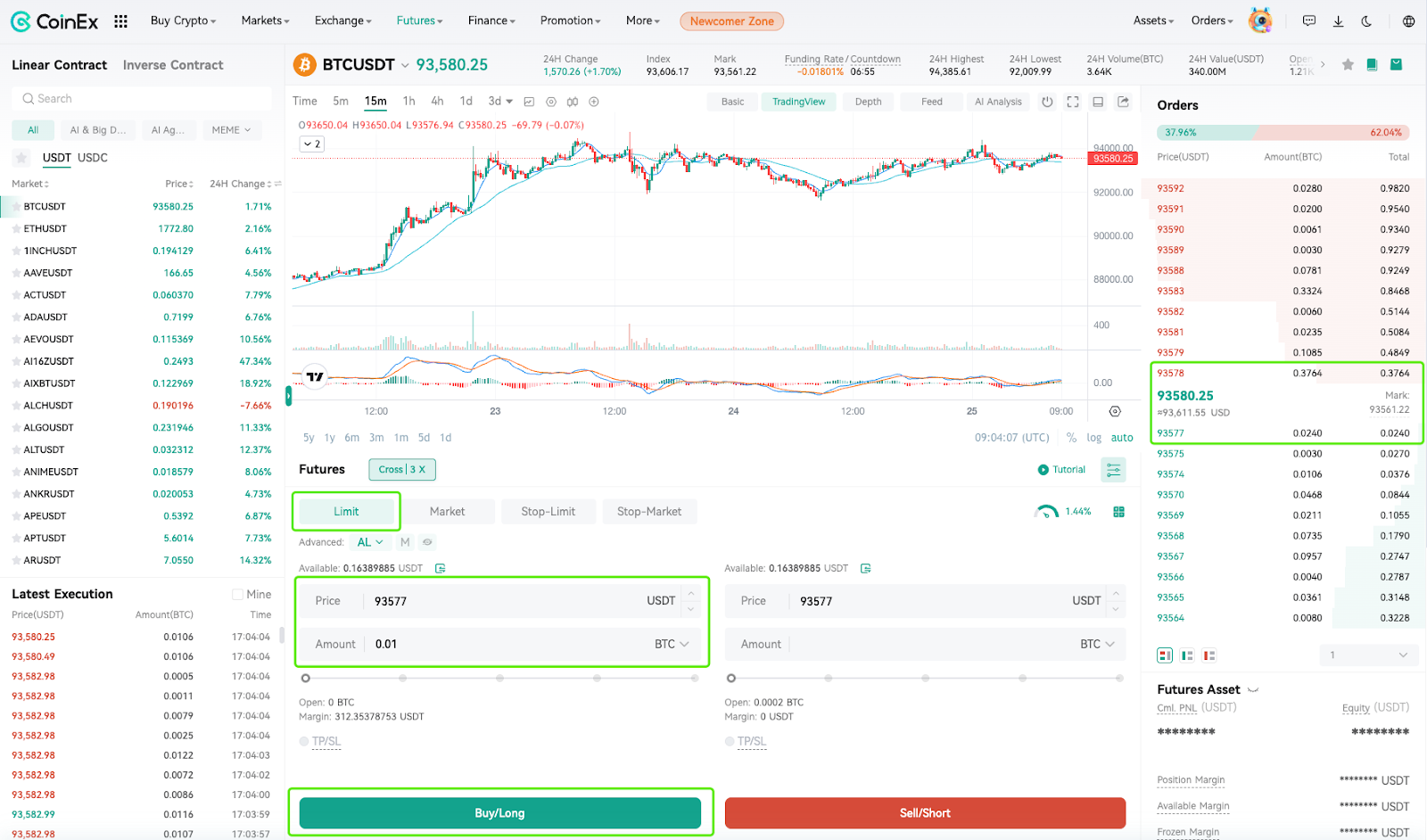This screenshot has width=1427, height=840.
Task: Click Buy side amount percentage slider handle
Action: pos(305,679)
